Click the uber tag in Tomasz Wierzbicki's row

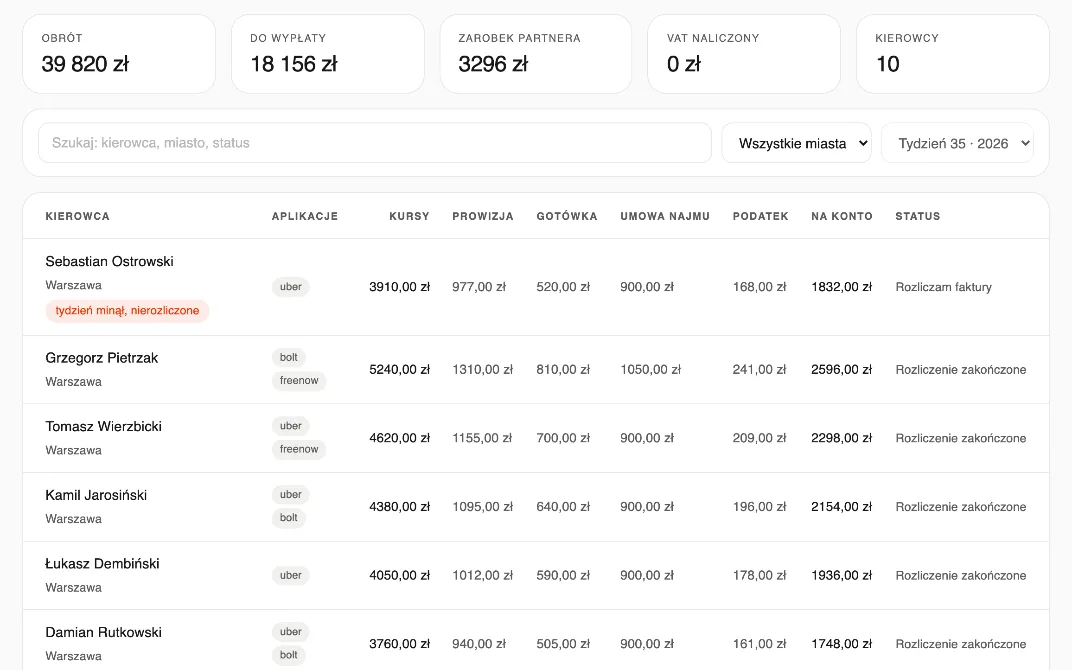291,426
